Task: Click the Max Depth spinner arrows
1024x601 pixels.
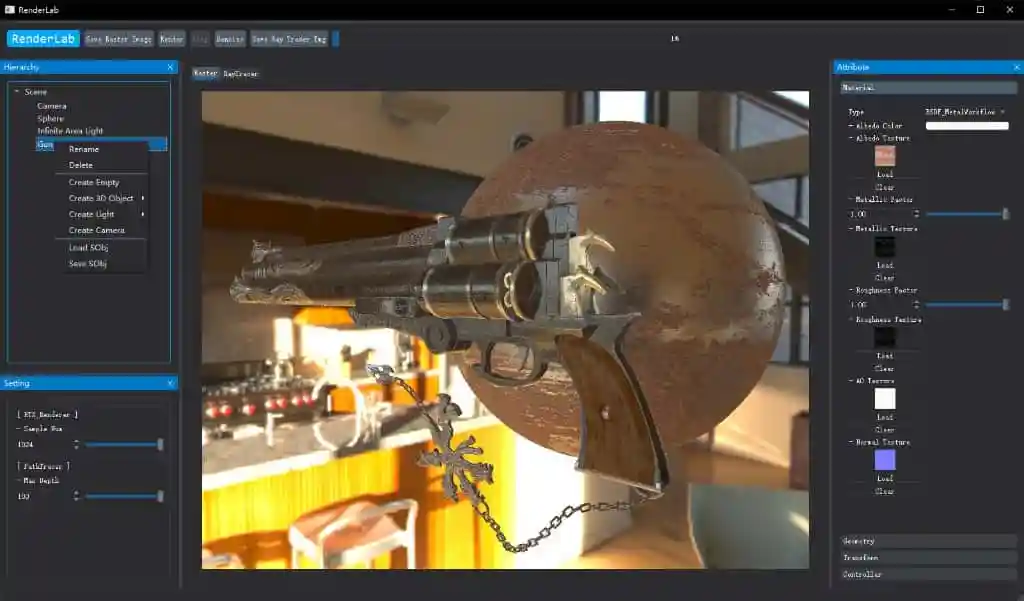Action: (x=76, y=496)
